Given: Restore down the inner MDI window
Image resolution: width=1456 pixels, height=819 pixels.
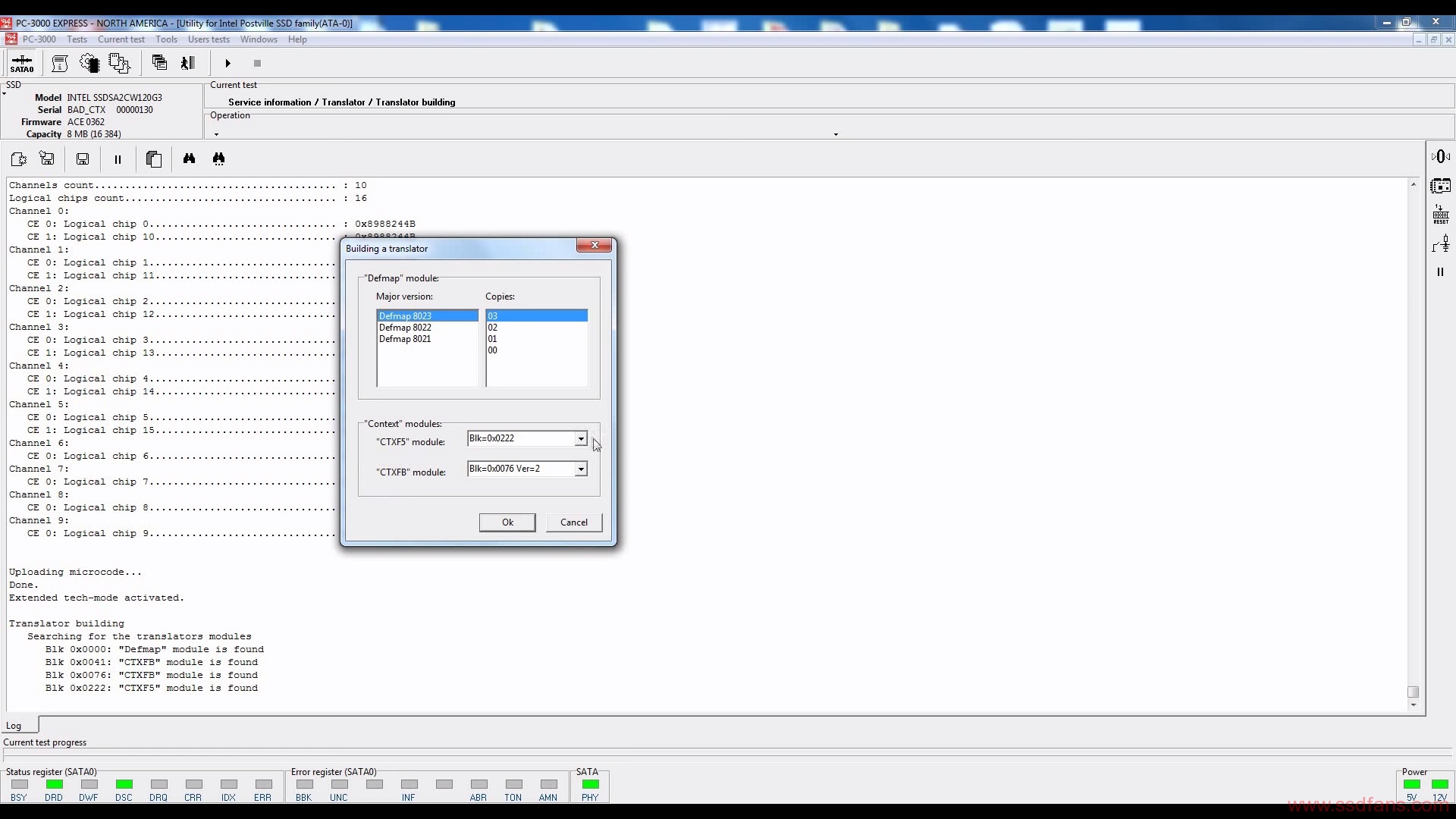Looking at the screenshot, I should [x=1433, y=39].
